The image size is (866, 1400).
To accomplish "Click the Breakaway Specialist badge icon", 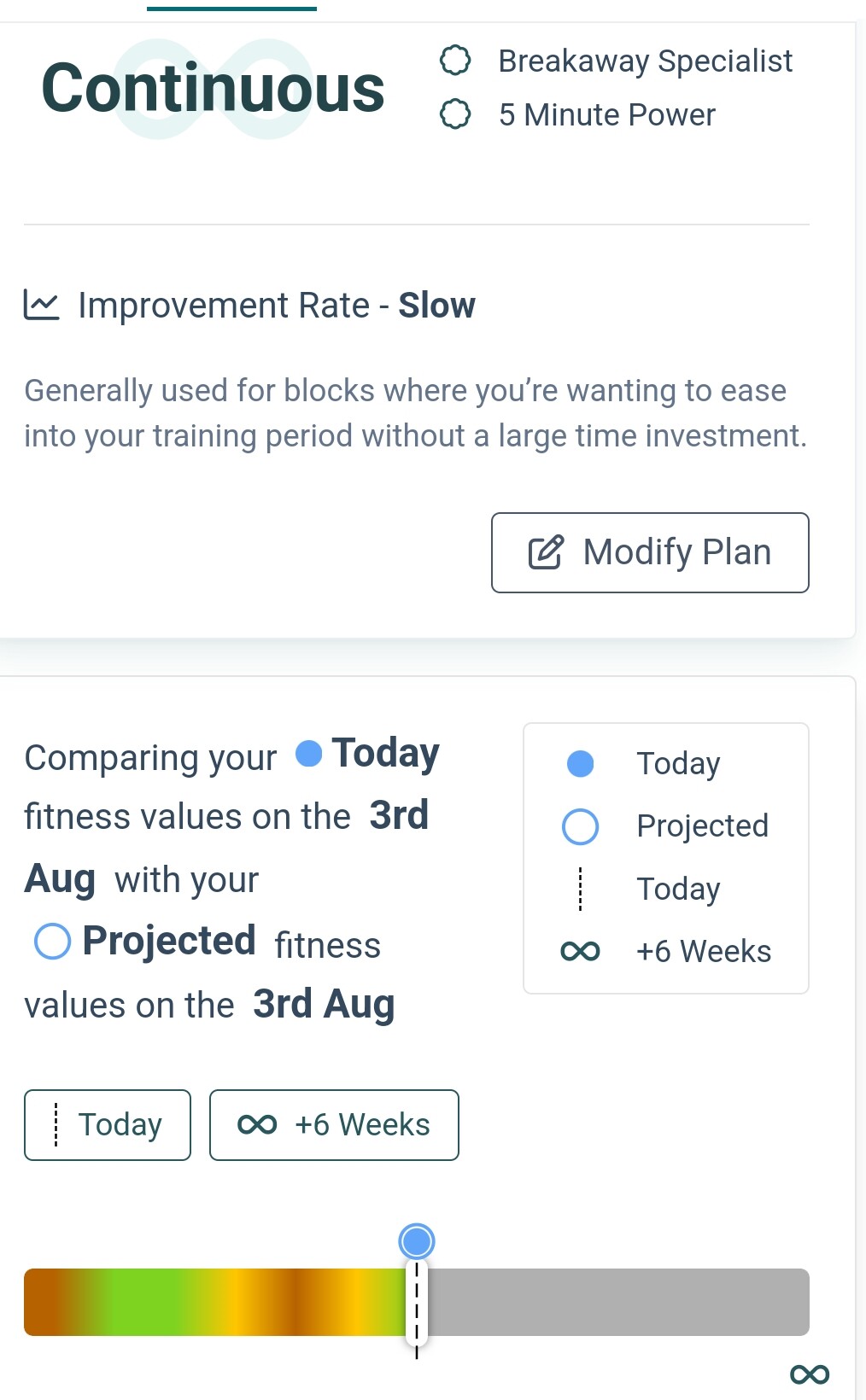I will pos(454,61).
